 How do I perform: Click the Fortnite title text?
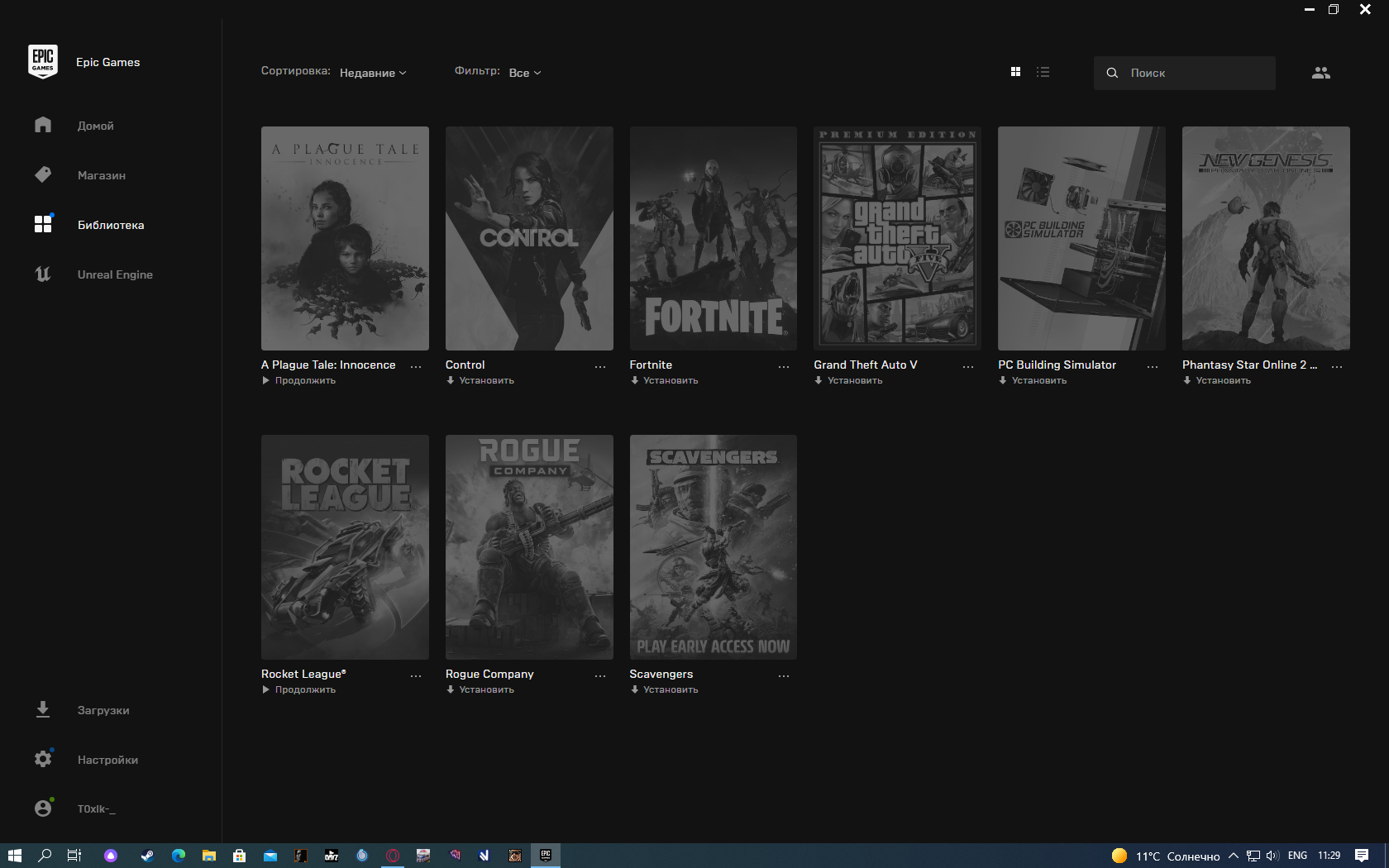(651, 365)
